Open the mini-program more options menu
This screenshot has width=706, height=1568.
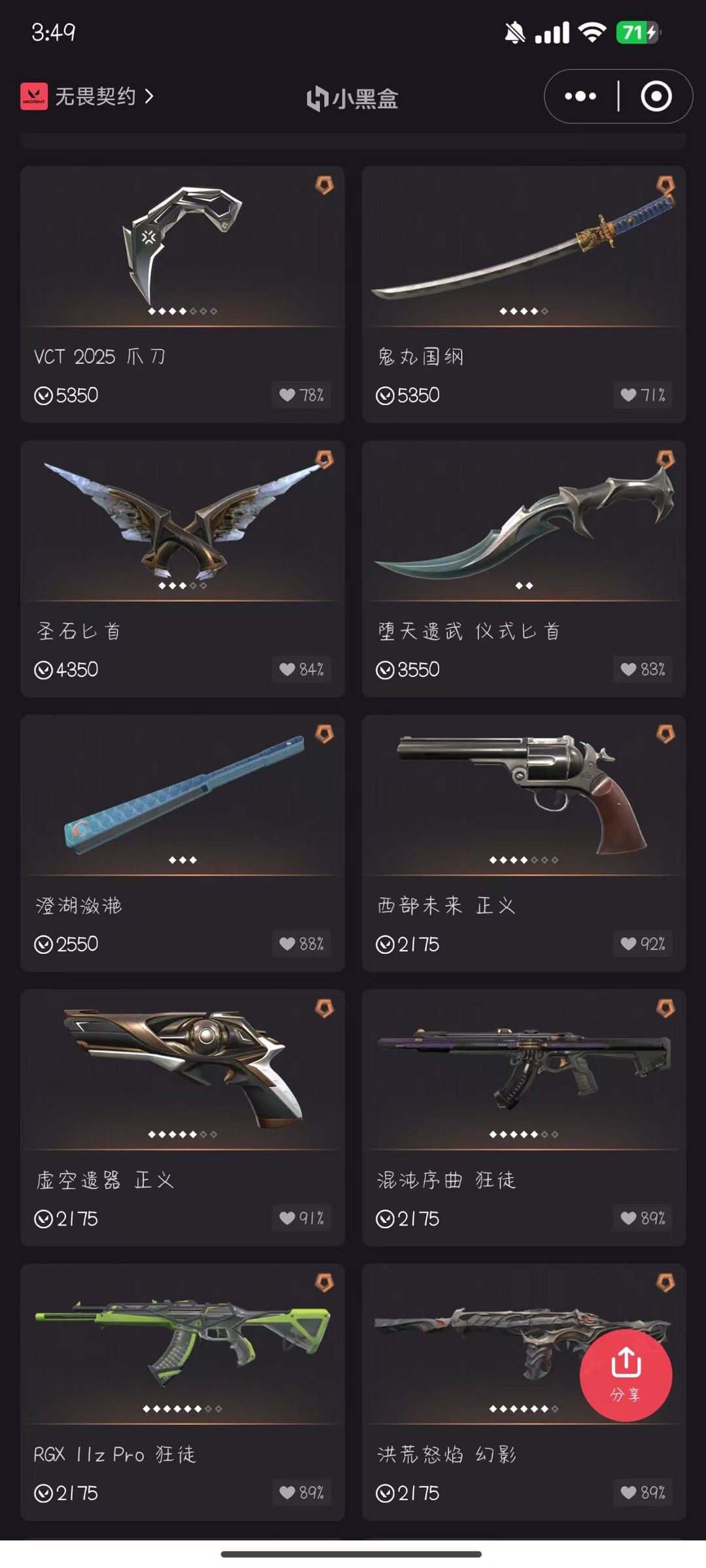click(580, 96)
